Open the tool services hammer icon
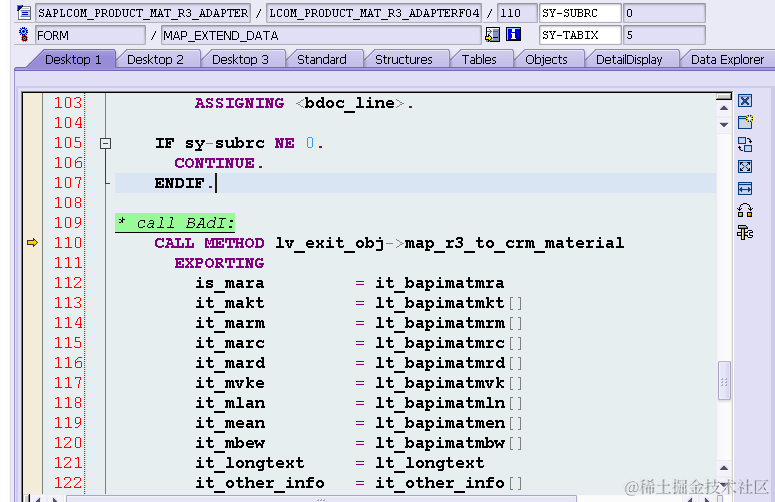 coord(745,232)
